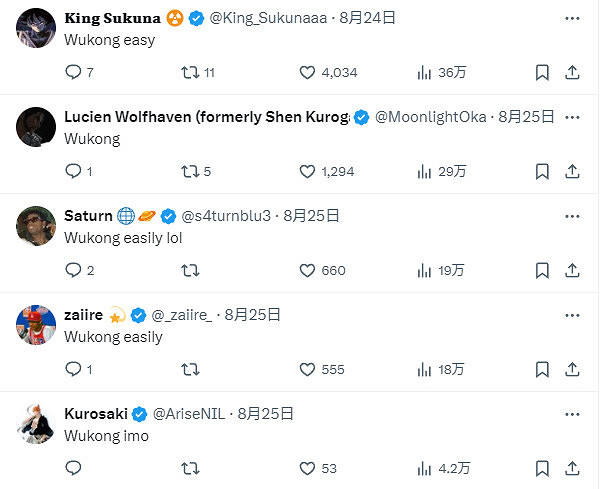Open more options on Saturn's tweet

(x=572, y=215)
